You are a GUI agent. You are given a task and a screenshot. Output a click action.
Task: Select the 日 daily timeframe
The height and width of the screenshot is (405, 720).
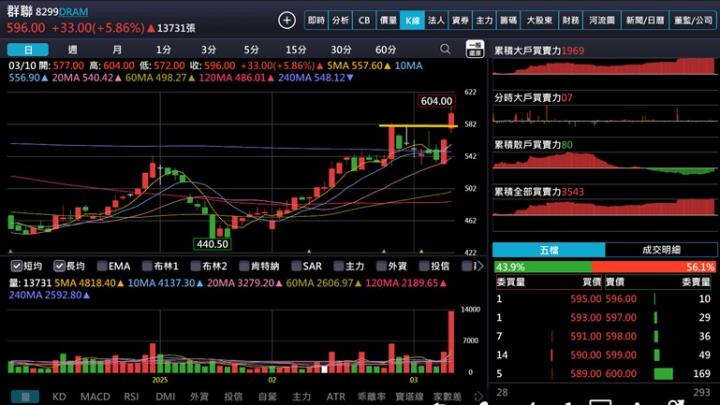[x=28, y=50]
